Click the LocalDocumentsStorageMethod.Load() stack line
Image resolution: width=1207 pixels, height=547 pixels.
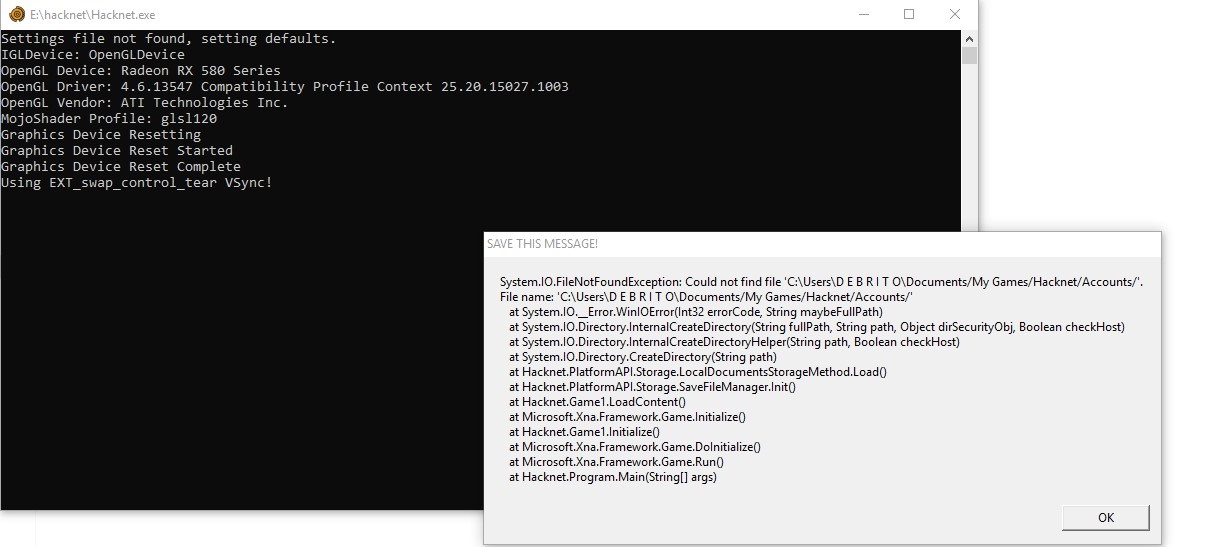coord(698,372)
